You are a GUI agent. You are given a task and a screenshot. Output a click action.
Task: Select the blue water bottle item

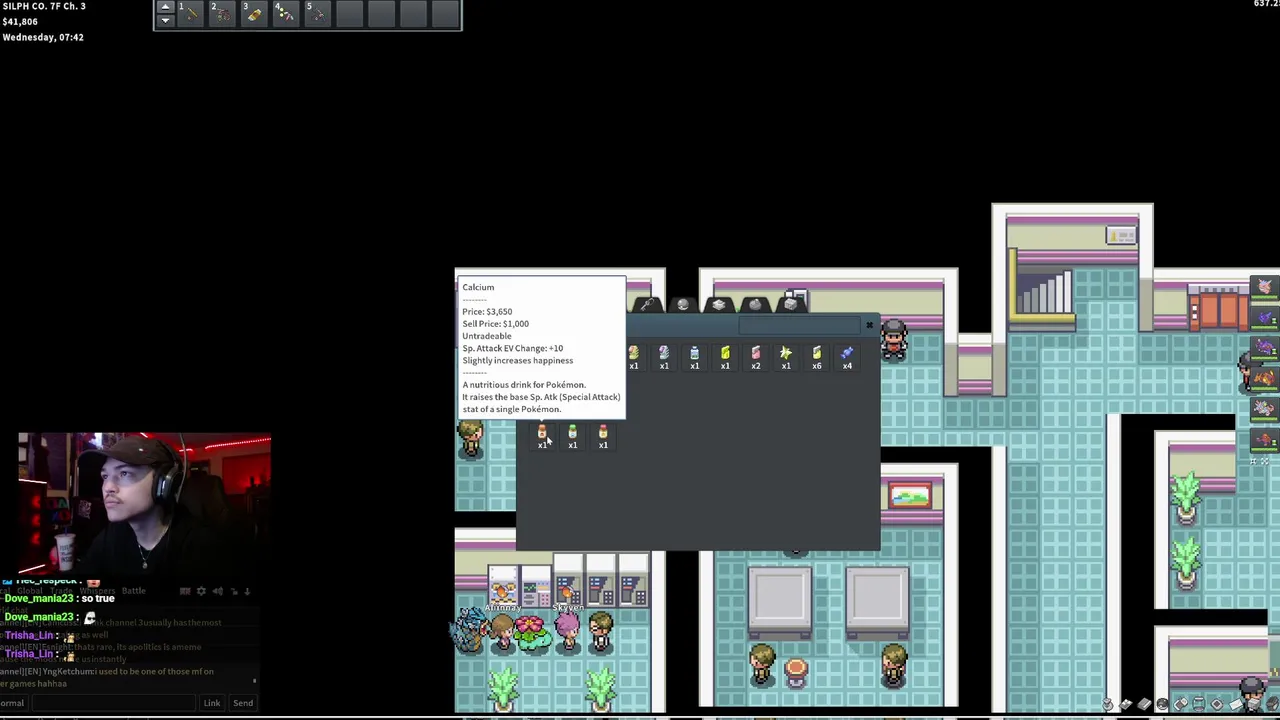tap(695, 357)
